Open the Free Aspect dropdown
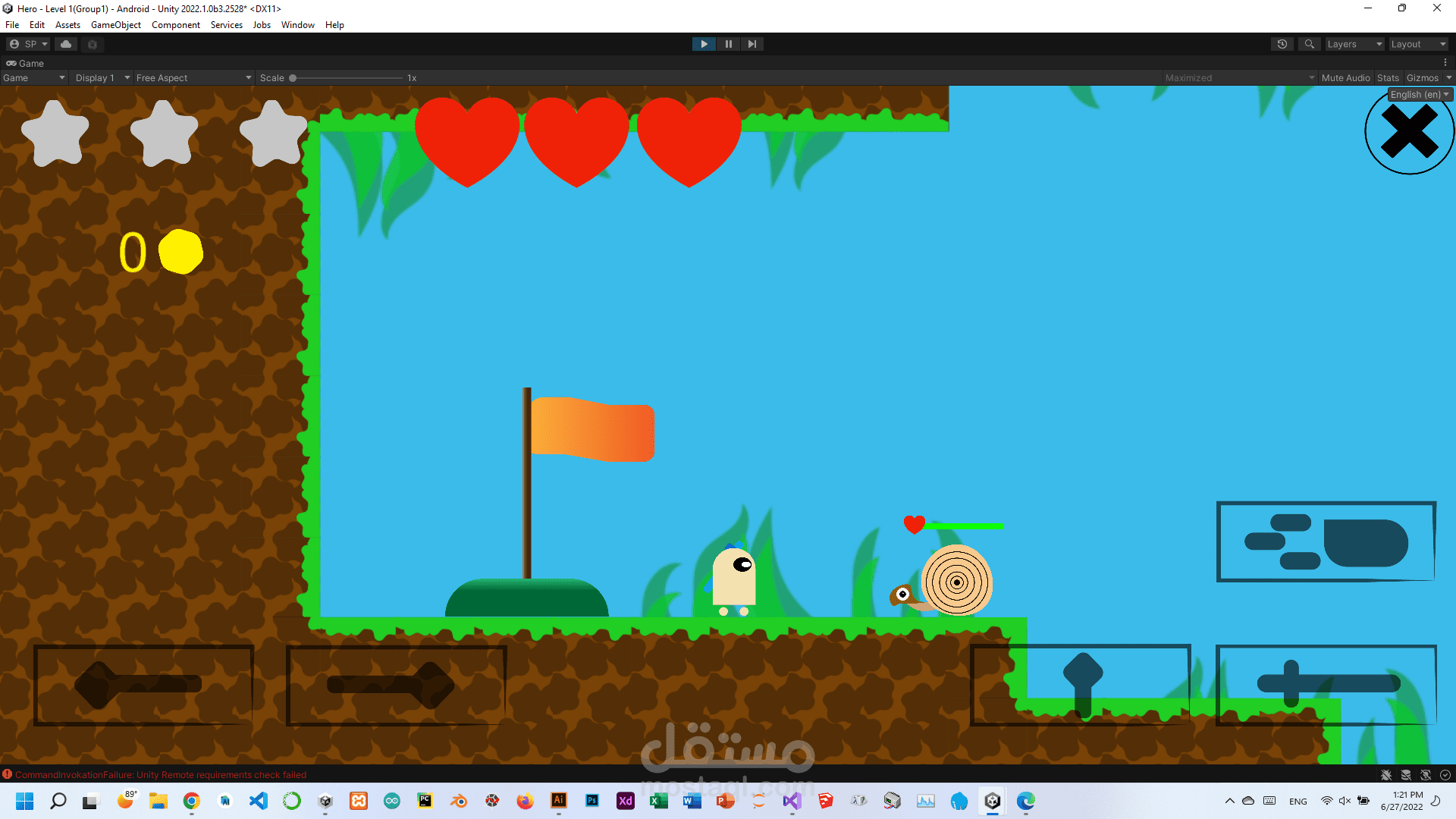Viewport: 1456px width, 819px height. [x=193, y=78]
